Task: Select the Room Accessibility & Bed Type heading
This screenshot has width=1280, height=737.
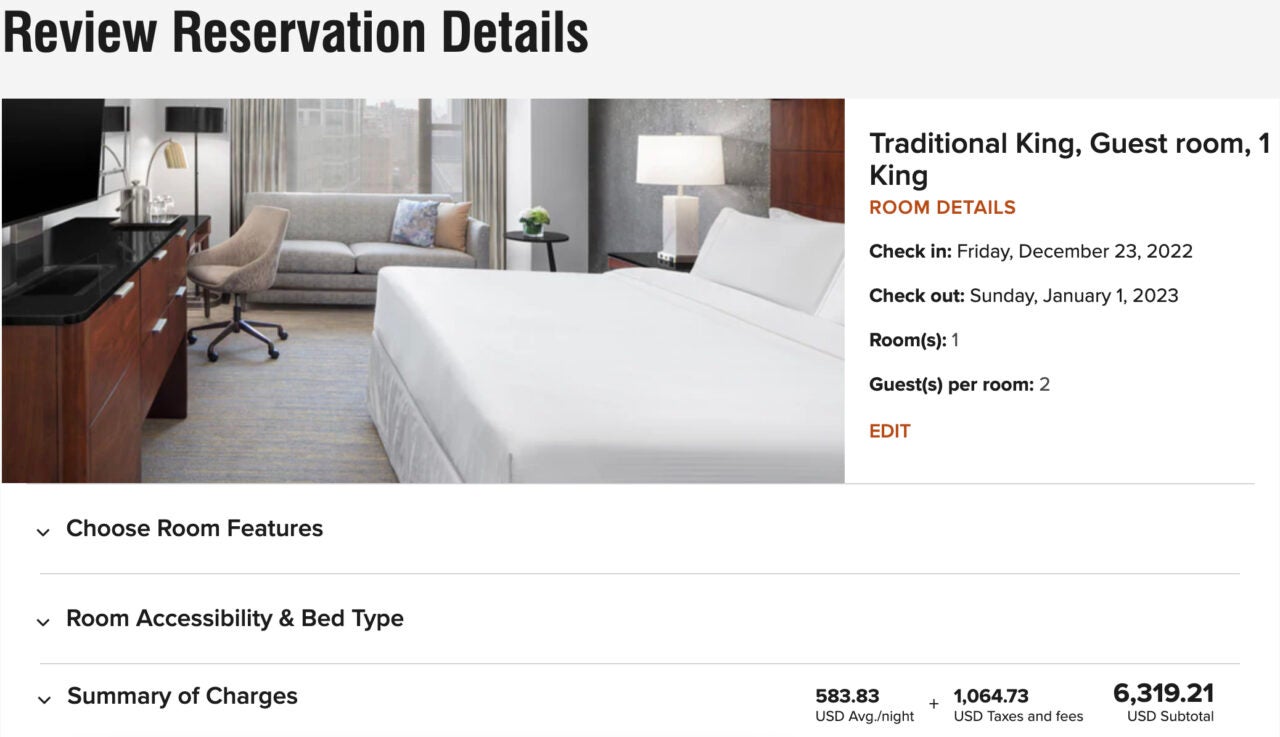Action: (234, 618)
